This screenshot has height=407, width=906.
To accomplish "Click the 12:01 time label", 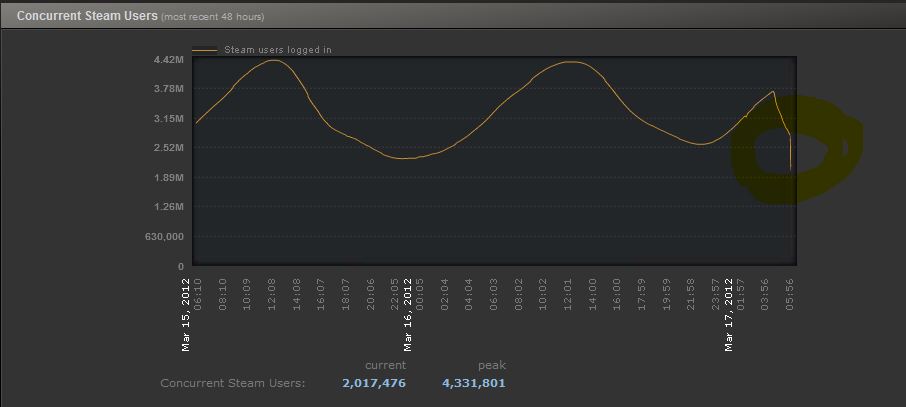I will pyautogui.click(x=567, y=295).
